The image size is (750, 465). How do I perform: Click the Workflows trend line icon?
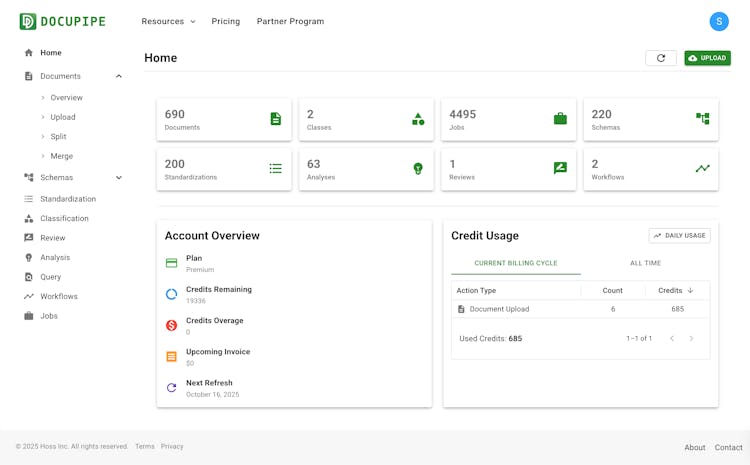click(702, 169)
